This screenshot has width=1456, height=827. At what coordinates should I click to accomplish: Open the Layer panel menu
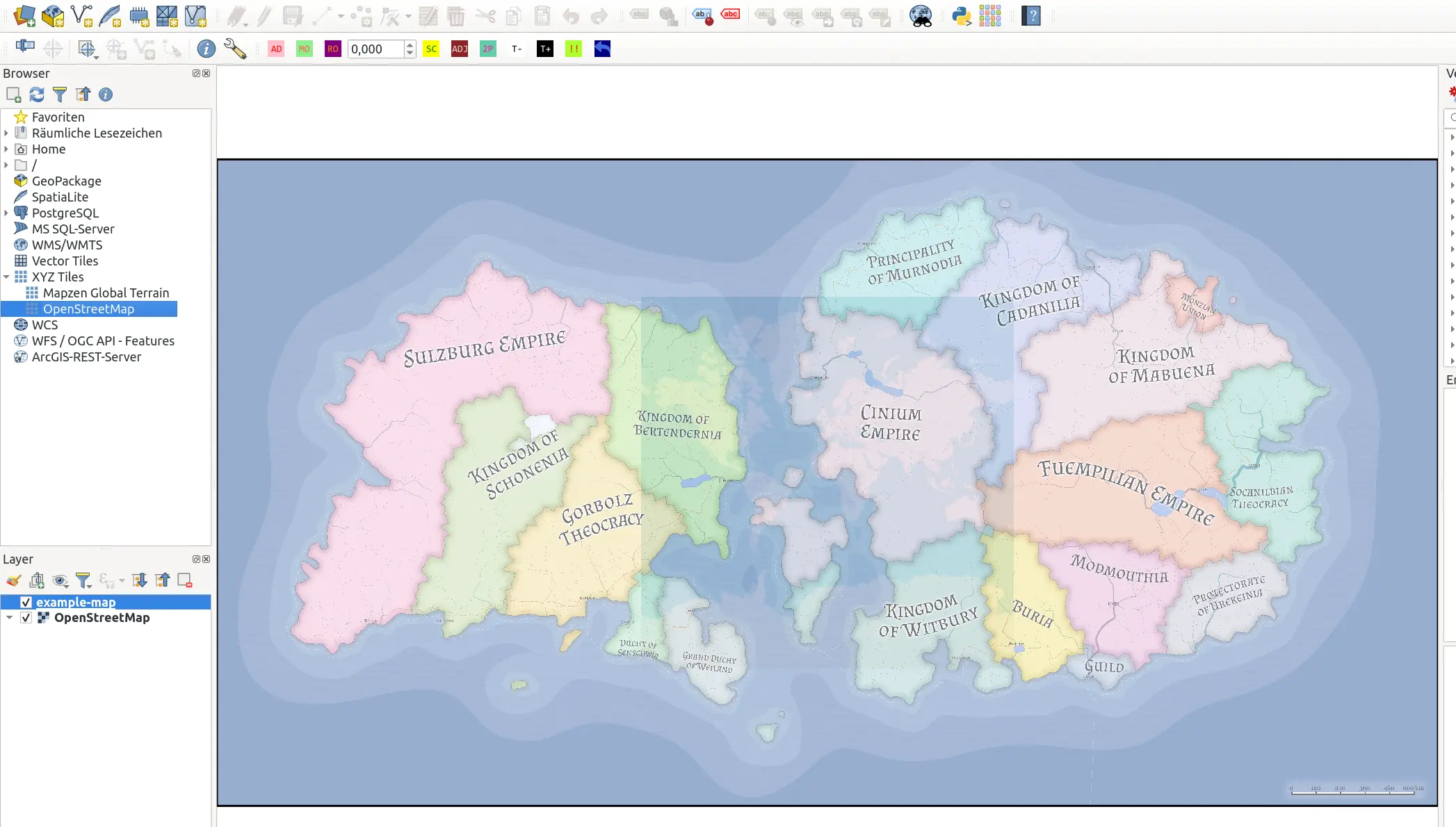[196, 559]
